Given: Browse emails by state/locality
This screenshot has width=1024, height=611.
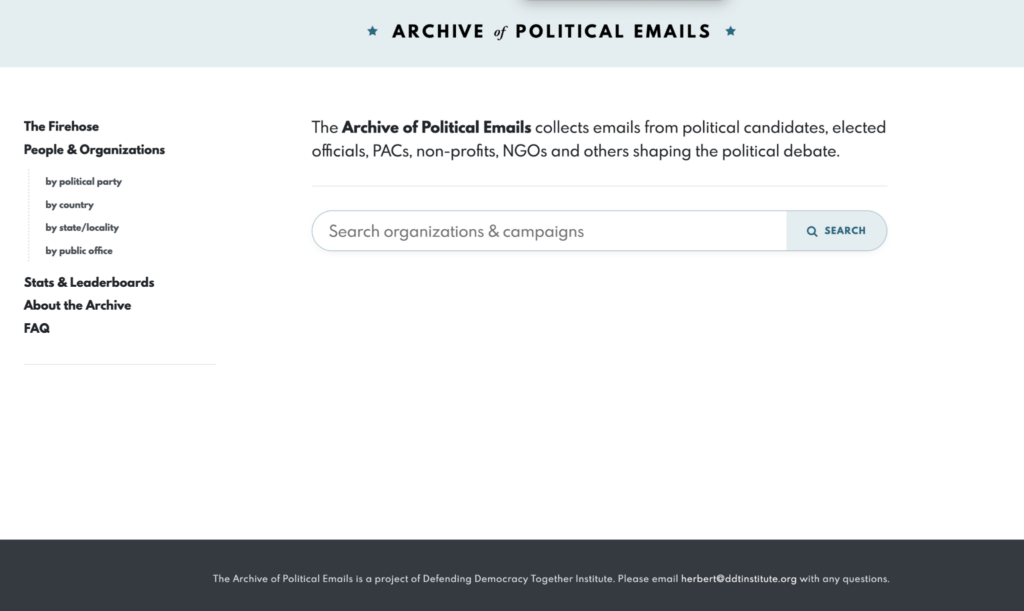Looking at the screenshot, I should tap(82, 227).
